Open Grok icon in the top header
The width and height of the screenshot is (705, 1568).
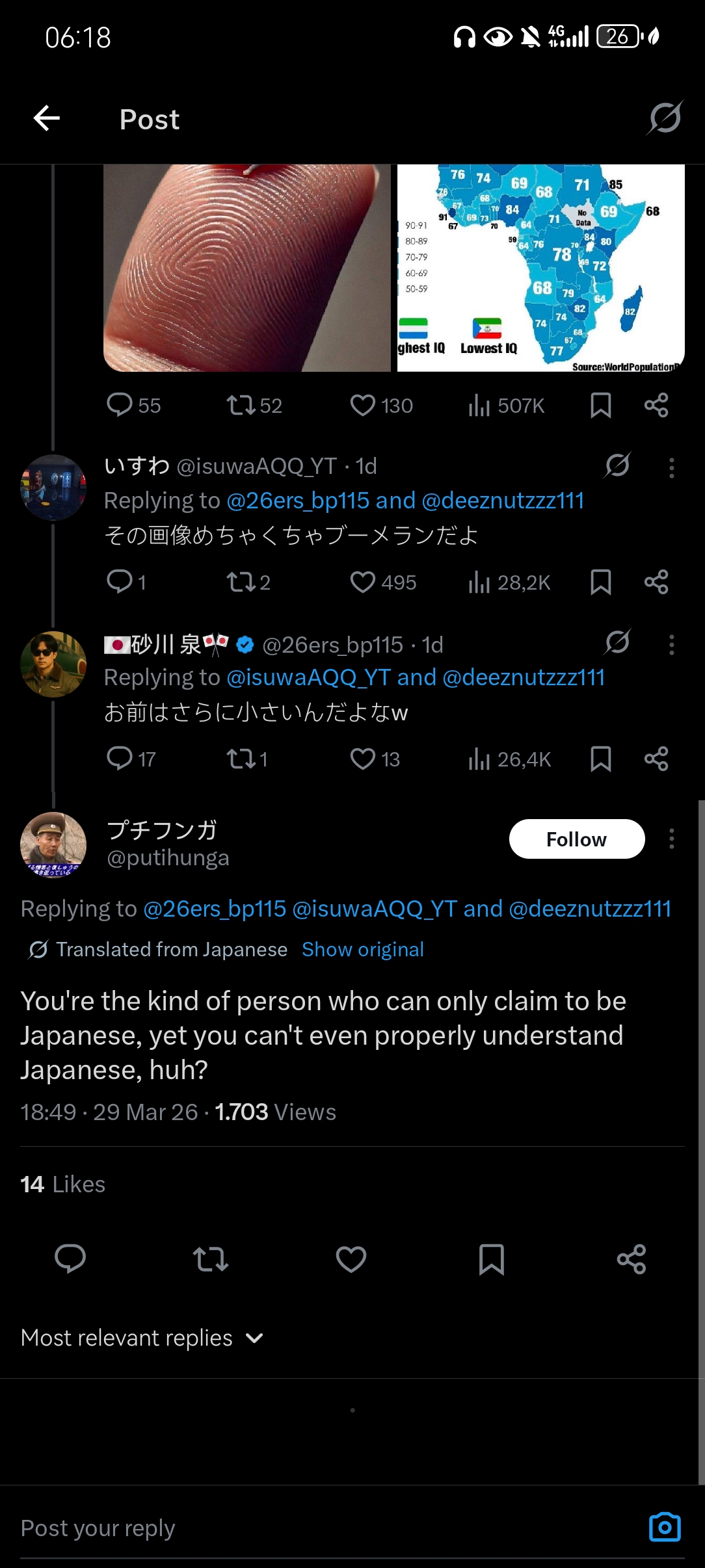tap(665, 118)
